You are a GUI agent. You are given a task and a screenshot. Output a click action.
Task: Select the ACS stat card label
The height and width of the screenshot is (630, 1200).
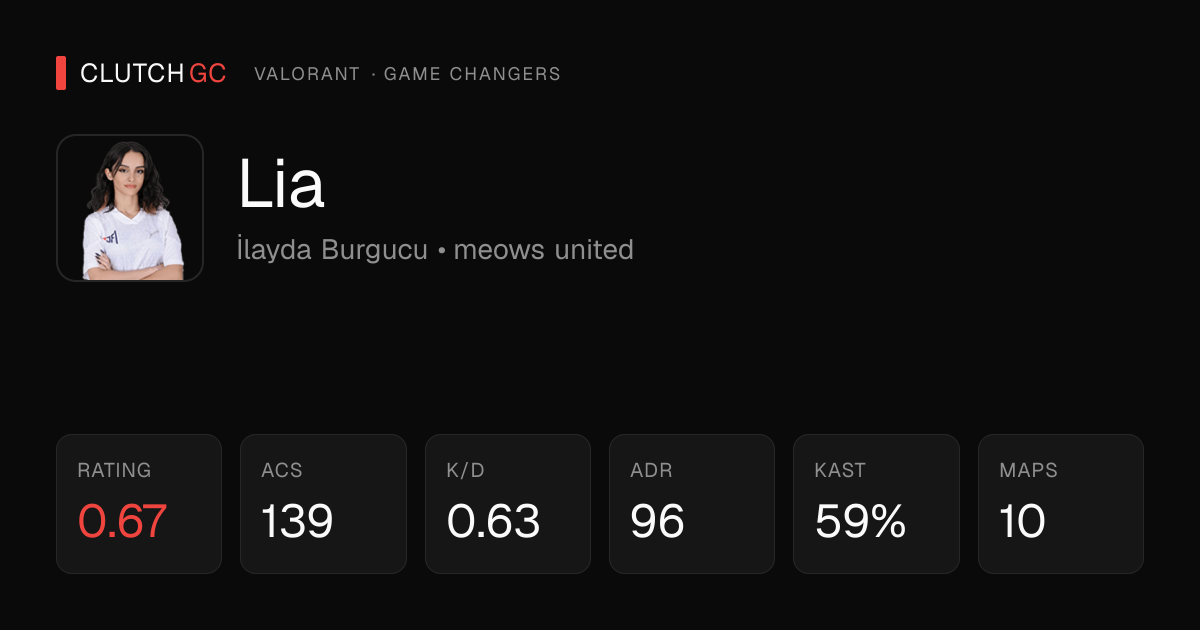click(x=282, y=470)
